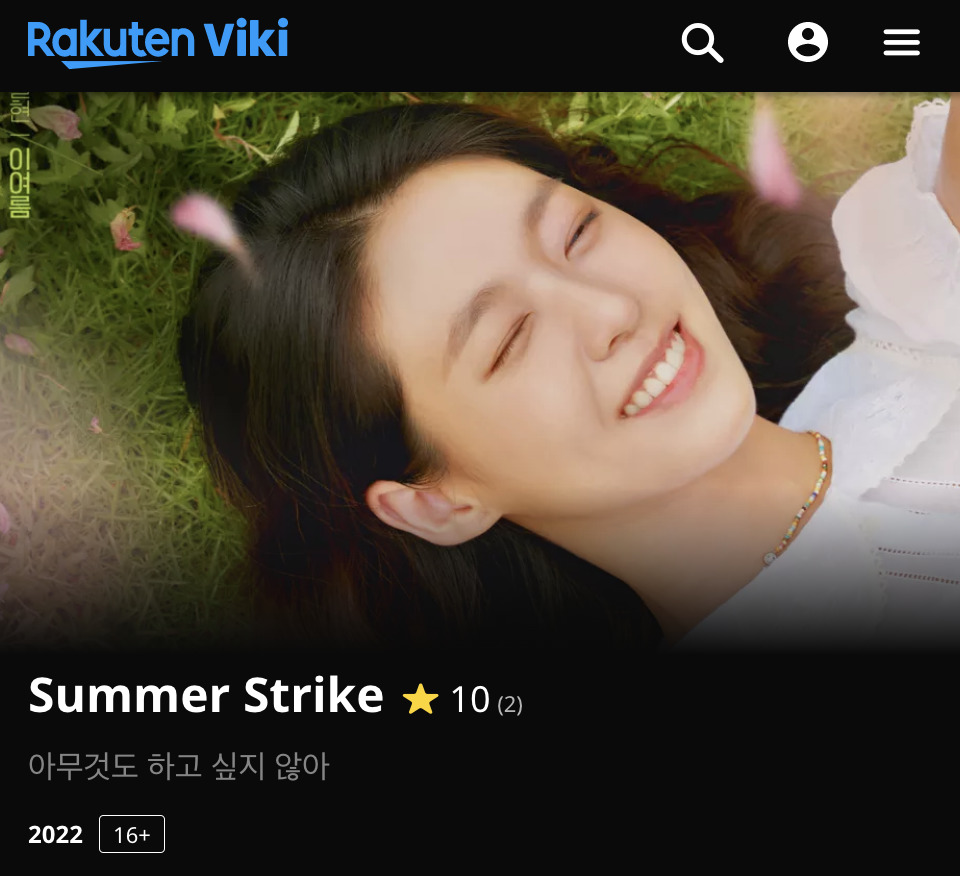Click the word Rakuten in the logo
The image size is (960, 876).
pyautogui.click(x=111, y=40)
